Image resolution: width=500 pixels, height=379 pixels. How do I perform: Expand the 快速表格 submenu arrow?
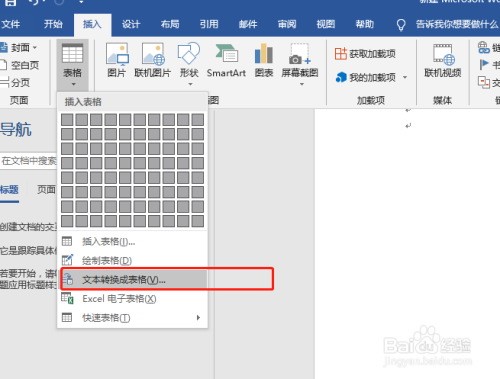pyautogui.click(x=198, y=318)
